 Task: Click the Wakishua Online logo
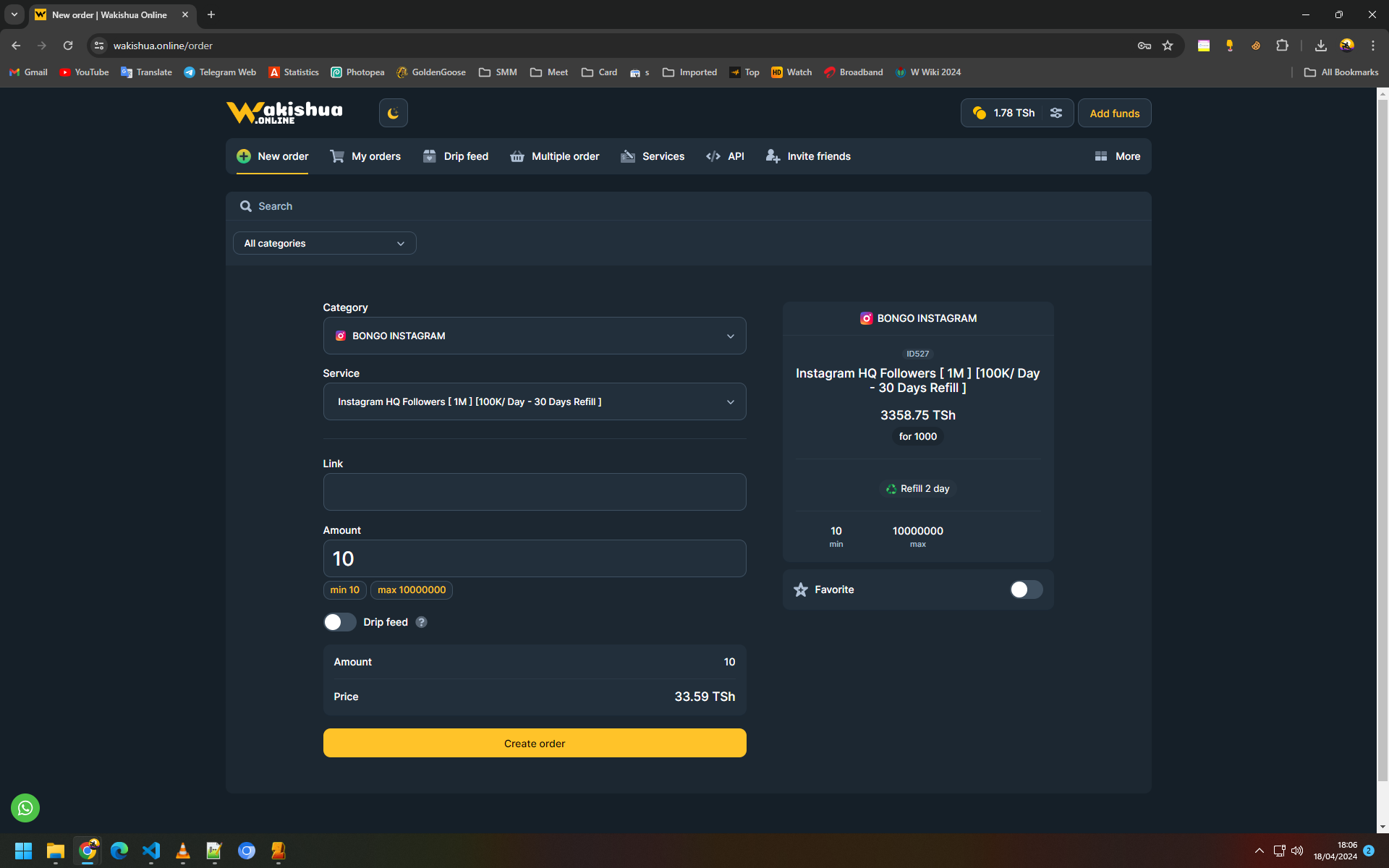click(x=284, y=113)
